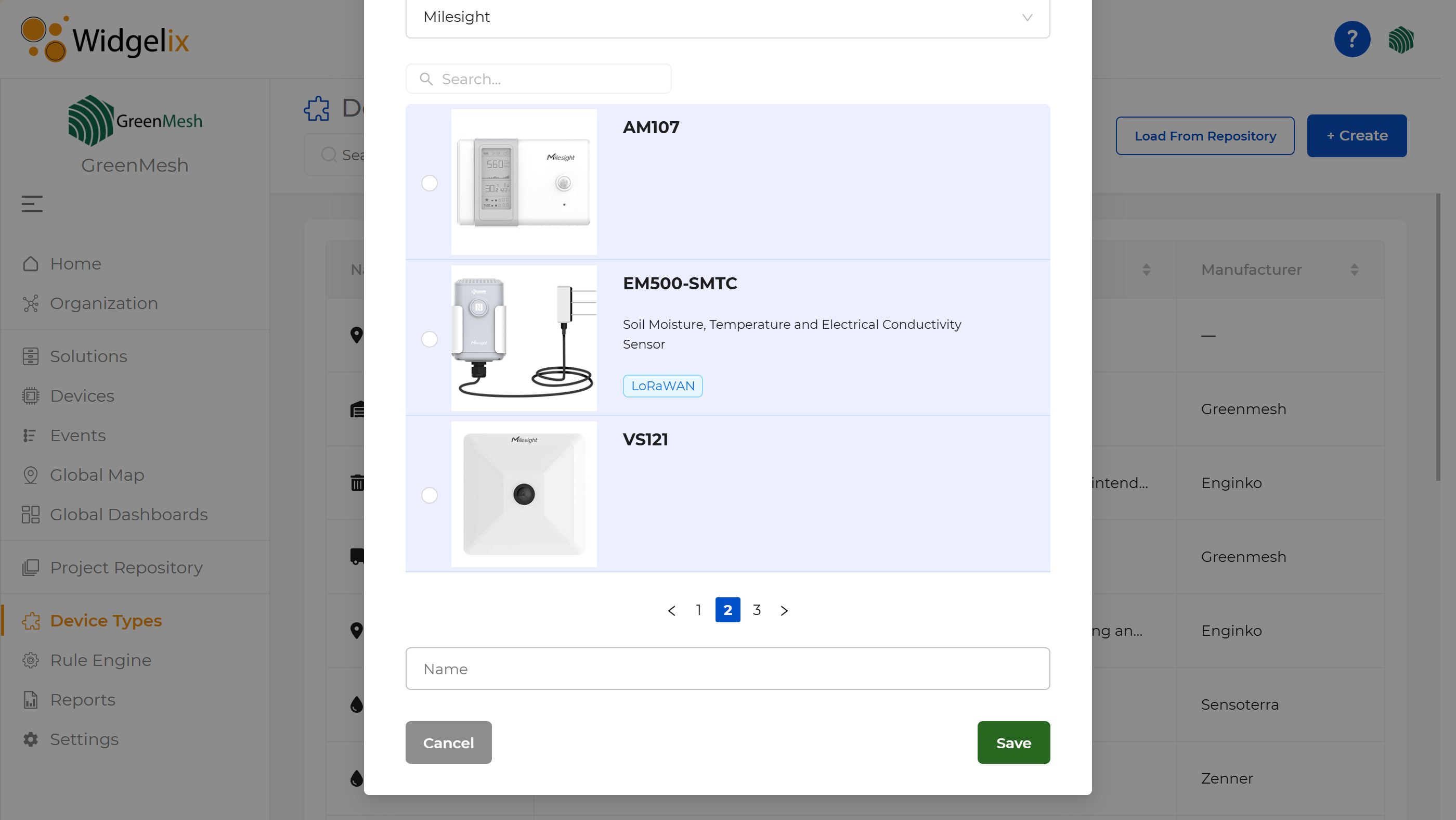Select the AM107 device radio button

coord(430,183)
